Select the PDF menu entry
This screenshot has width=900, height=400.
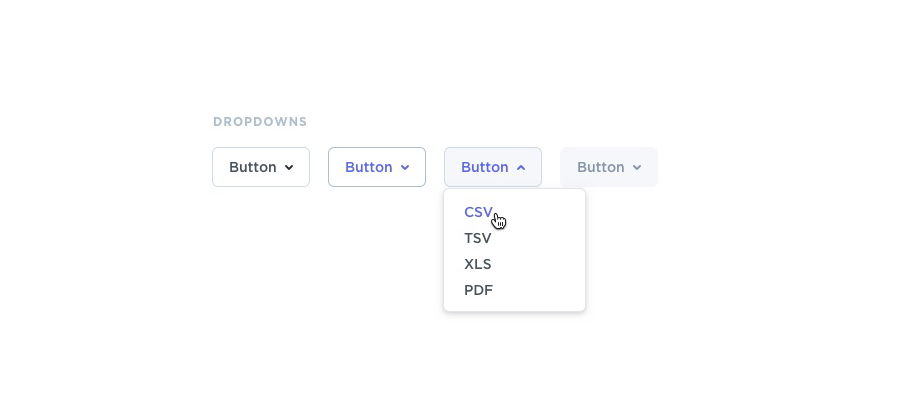(x=478, y=290)
